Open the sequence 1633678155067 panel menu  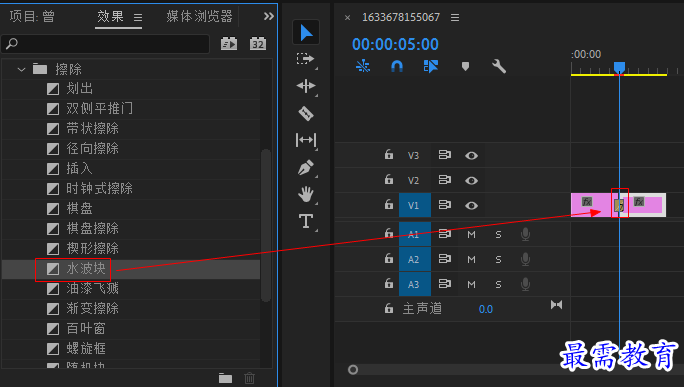coord(455,17)
